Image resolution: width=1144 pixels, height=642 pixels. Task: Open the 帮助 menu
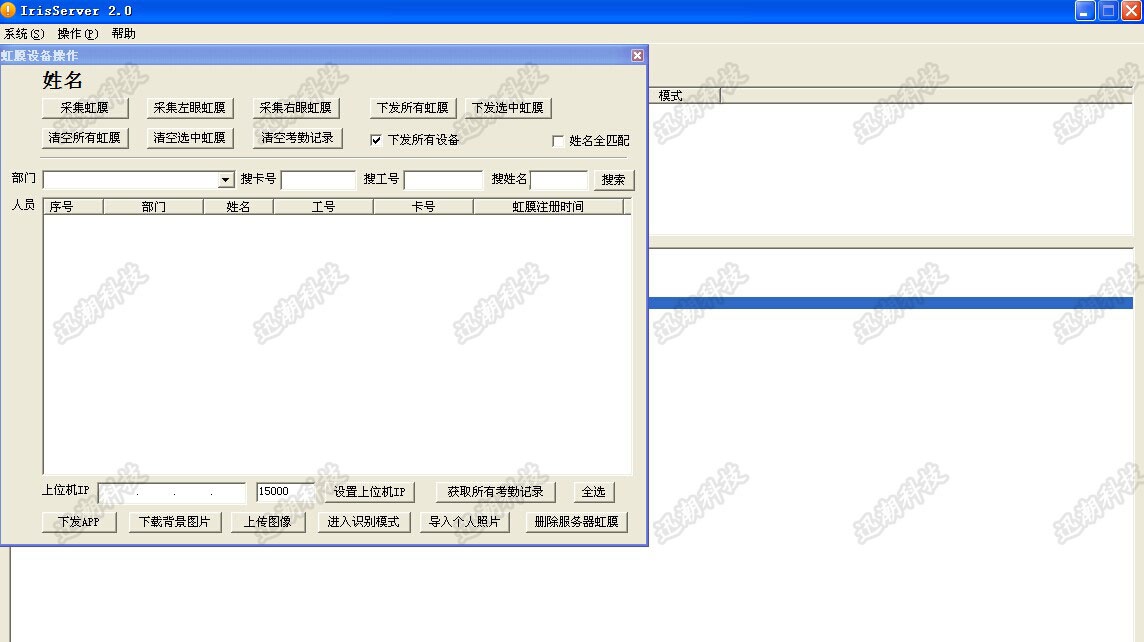pos(124,34)
